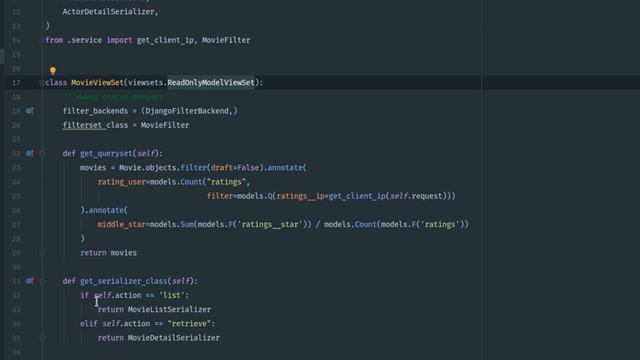Toggle the fold marker at the .service import line
Image resolution: width=640 pixels, height=360 pixels.
[42, 40]
